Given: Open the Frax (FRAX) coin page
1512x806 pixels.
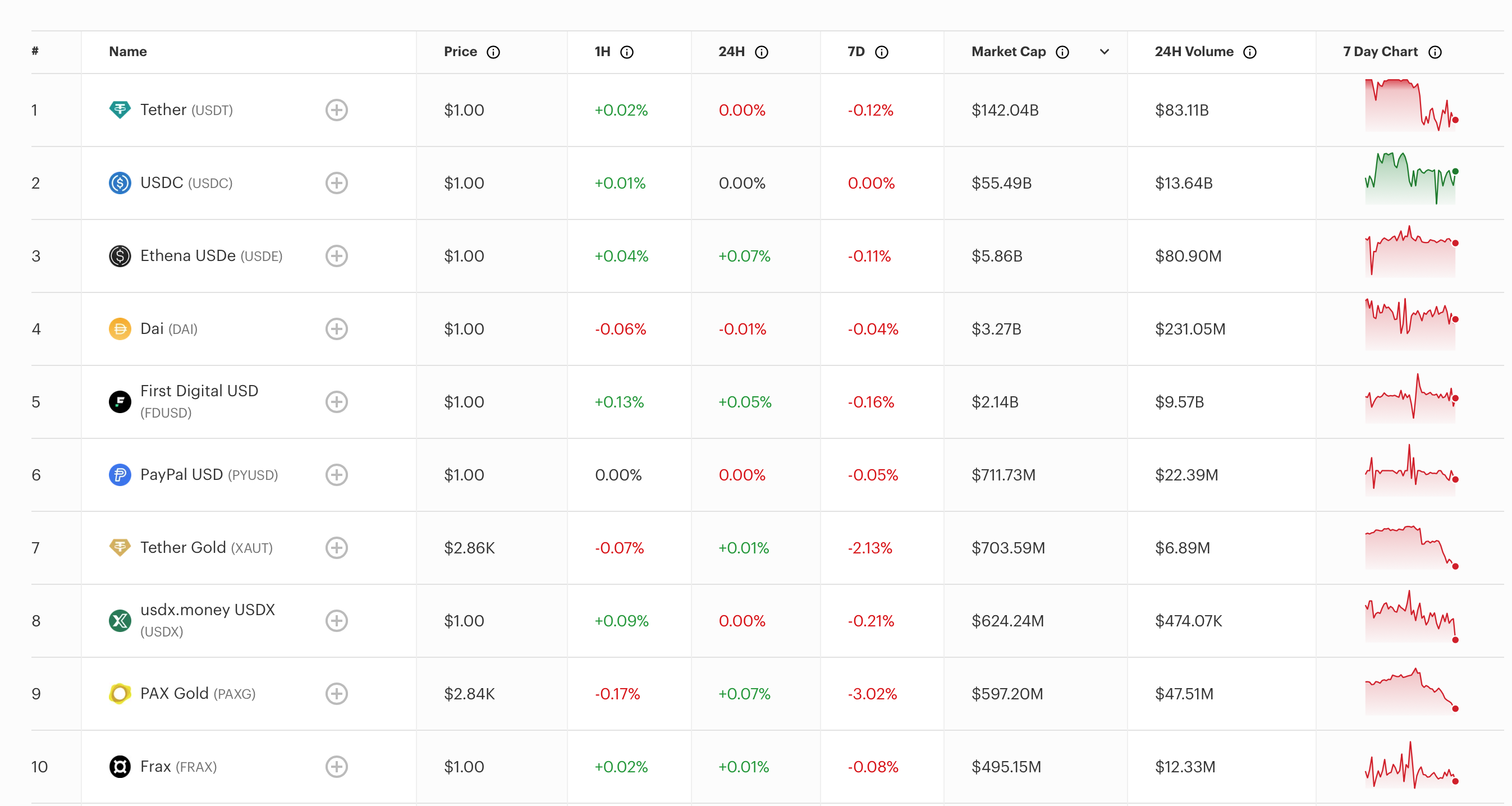Looking at the screenshot, I should (178, 767).
